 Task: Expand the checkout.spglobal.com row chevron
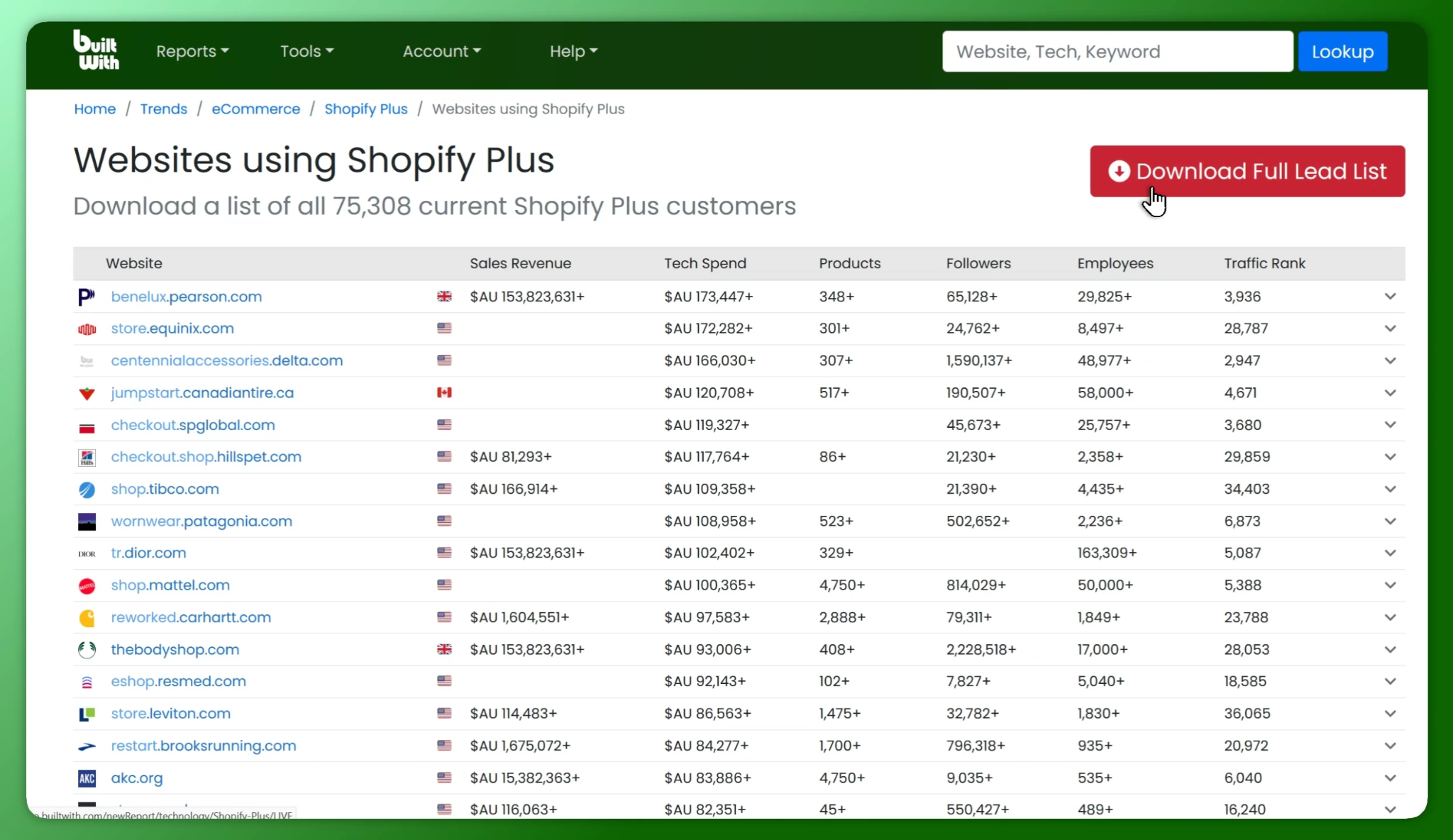1390,425
